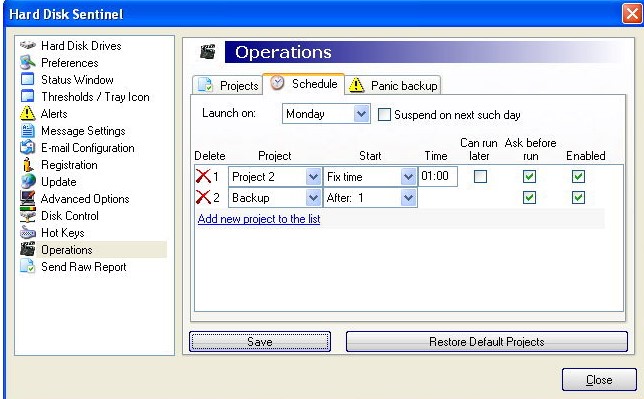The height and width of the screenshot is (399, 644).
Task: Open Preferences via its sidebar icon
Action: pyautogui.click(x=28, y=62)
